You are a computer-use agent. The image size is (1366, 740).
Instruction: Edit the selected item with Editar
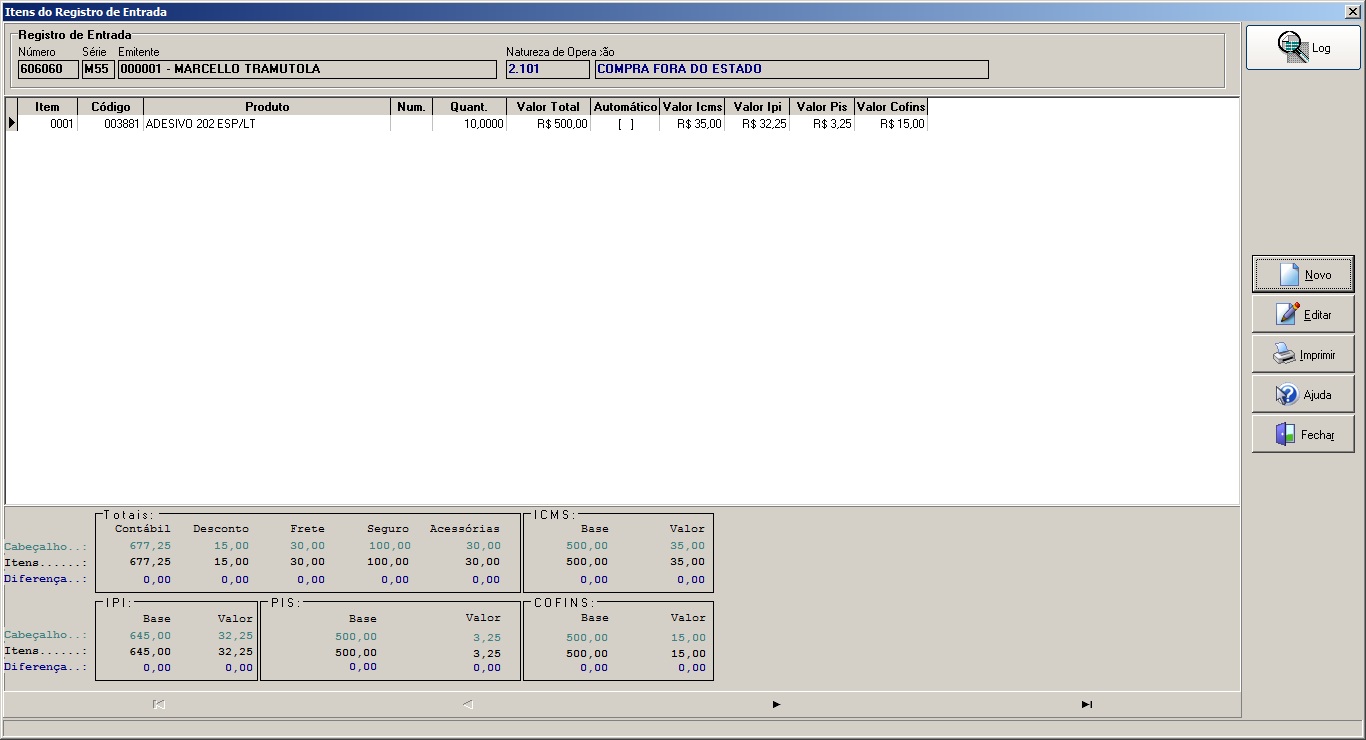pyautogui.click(x=1303, y=314)
